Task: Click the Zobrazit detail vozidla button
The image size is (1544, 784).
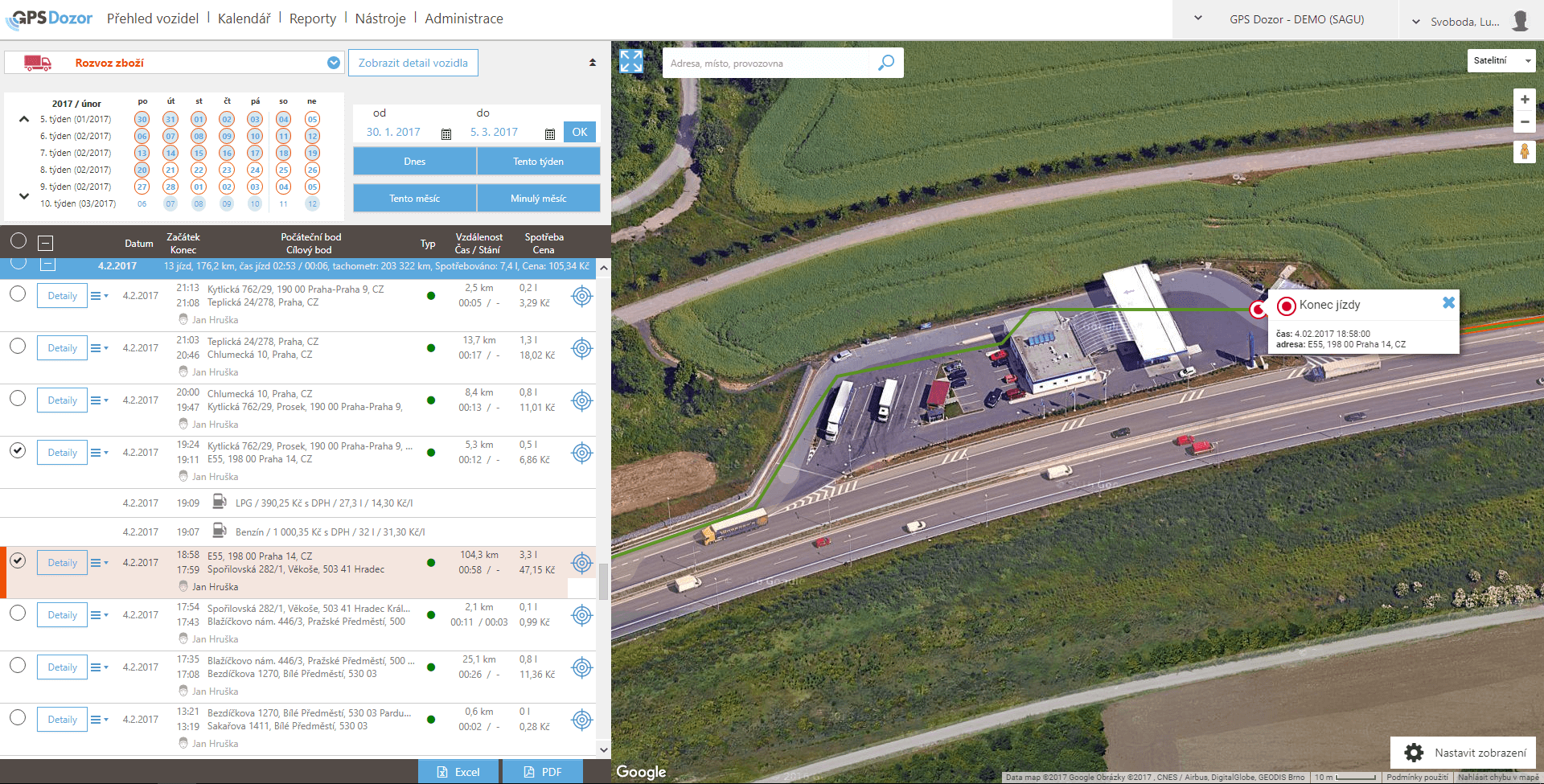Action: tap(413, 63)
